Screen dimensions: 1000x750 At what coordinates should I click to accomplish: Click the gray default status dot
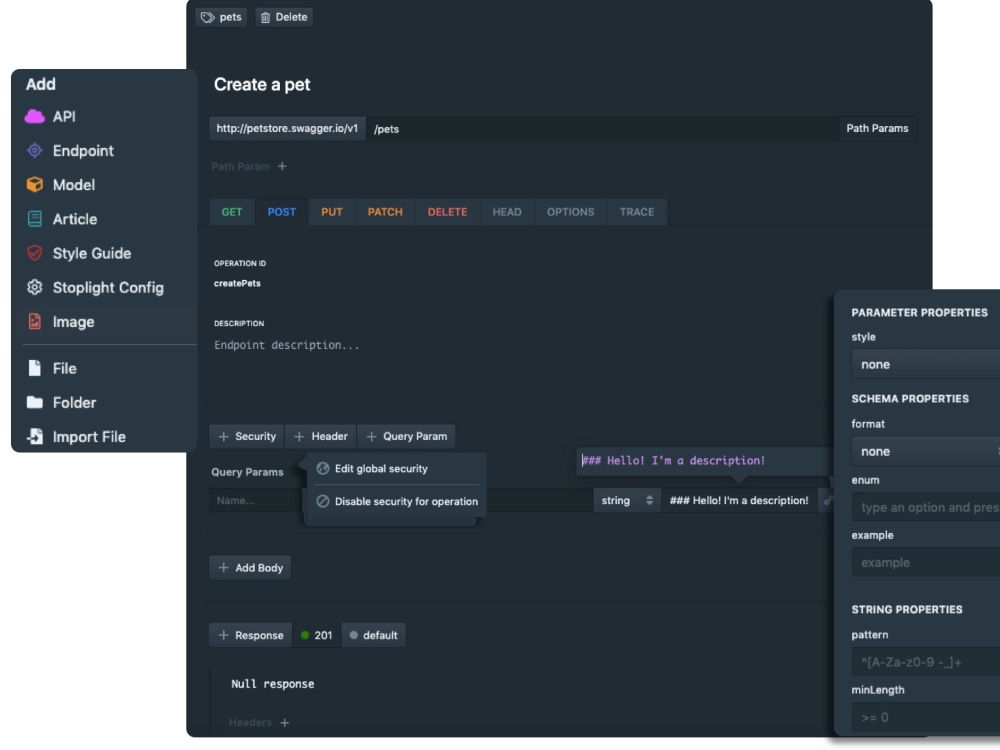pos(353,635)
